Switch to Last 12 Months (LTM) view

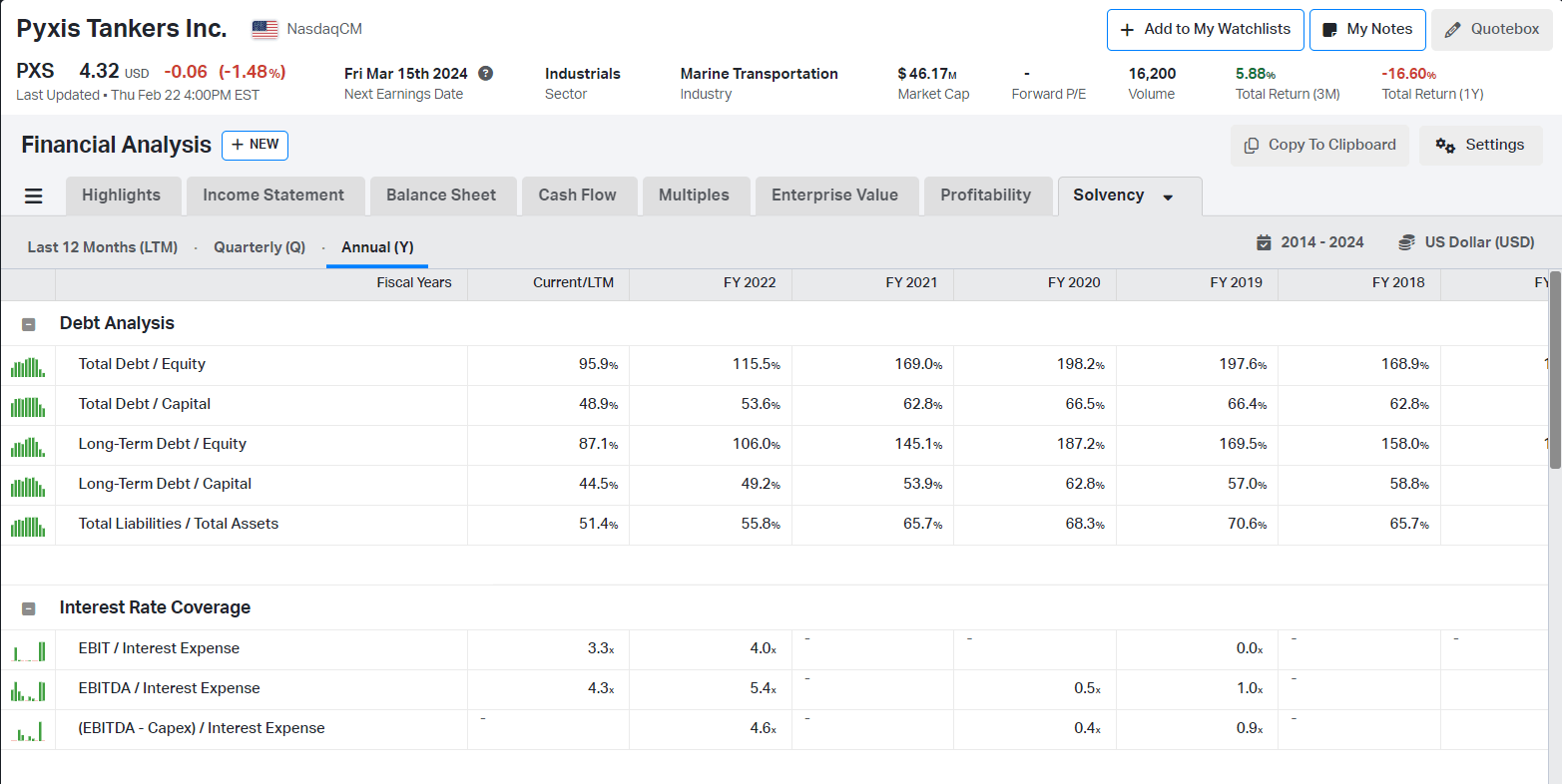pyautogui.click(x=102, y=247)
